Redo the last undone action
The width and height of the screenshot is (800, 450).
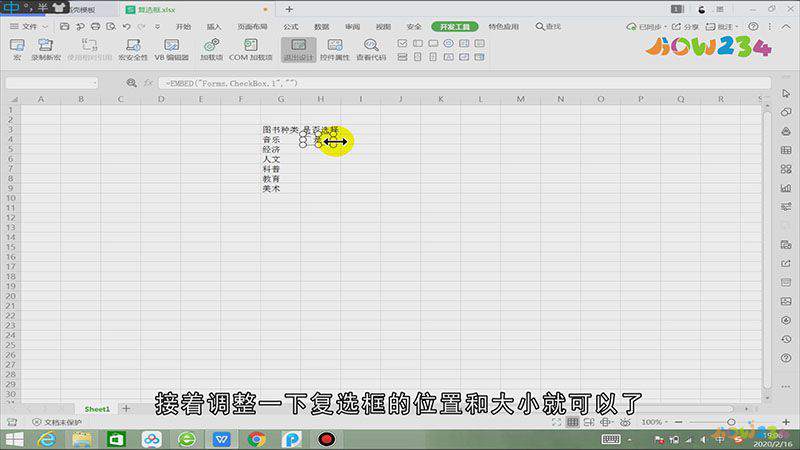point(141,26)
